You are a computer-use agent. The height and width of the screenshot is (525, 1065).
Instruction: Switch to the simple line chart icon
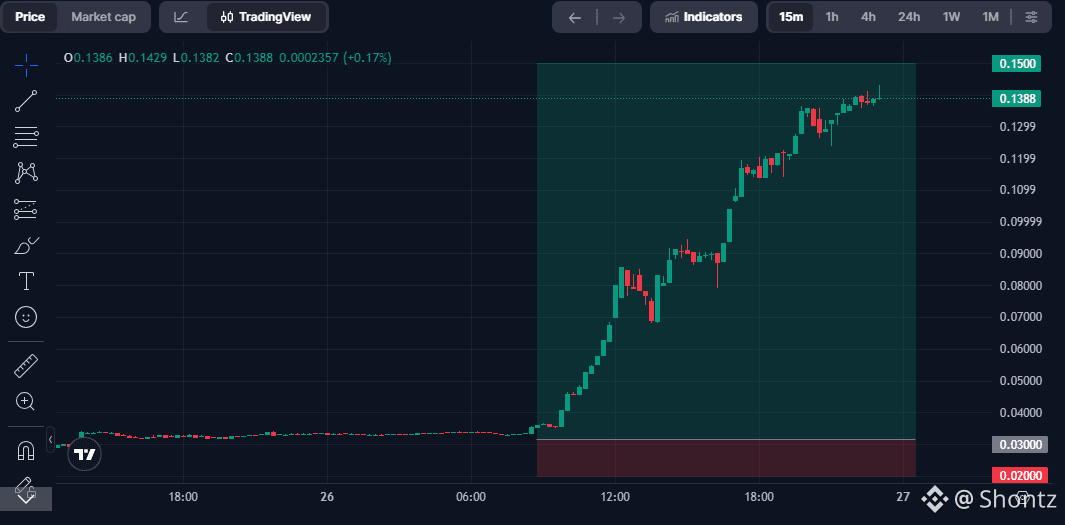tap(181, 17)
